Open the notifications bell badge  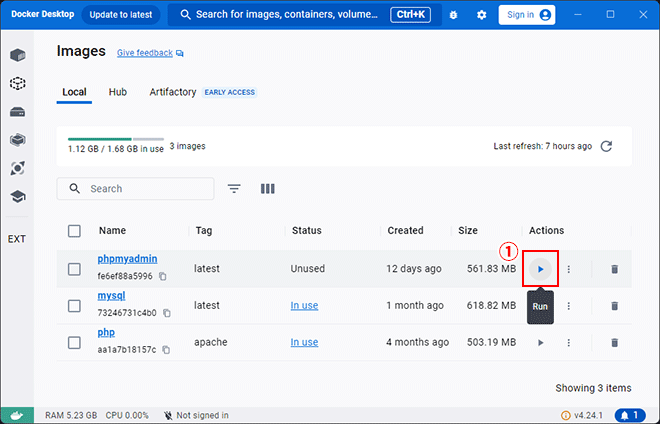630,416
